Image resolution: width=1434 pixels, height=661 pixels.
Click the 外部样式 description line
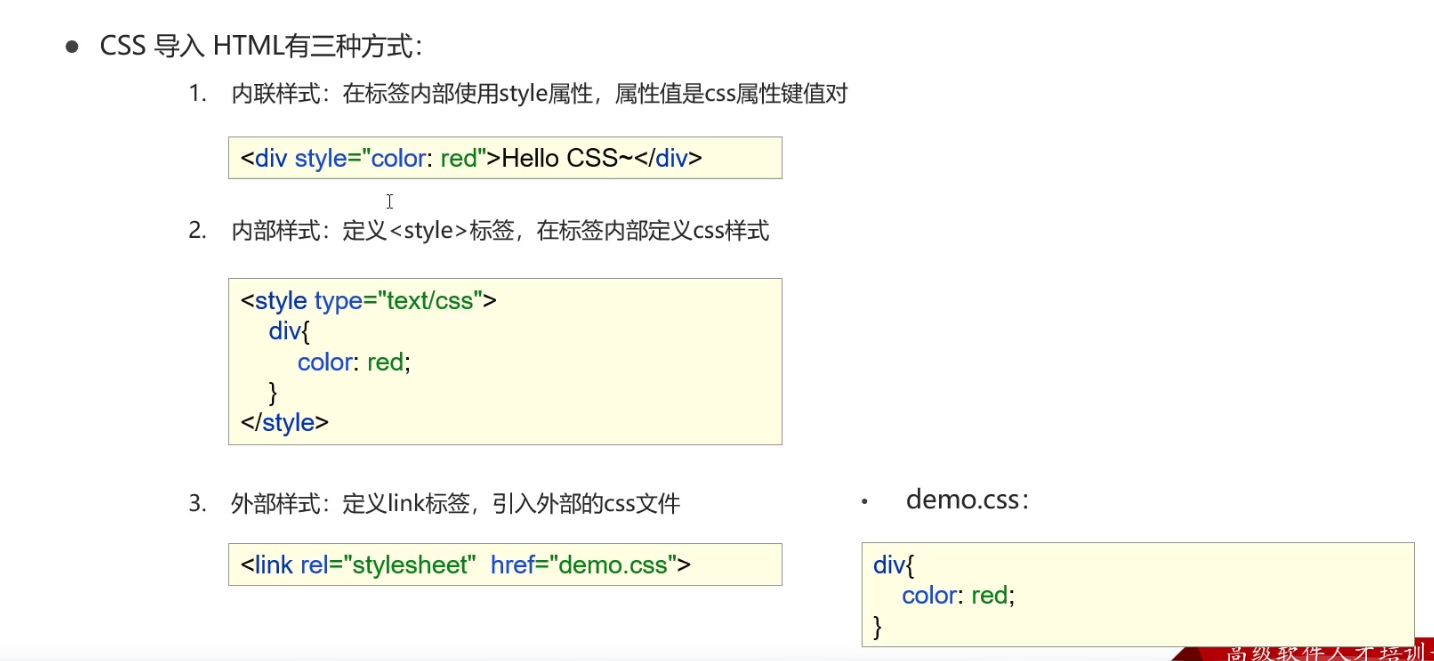click(x=455, y=504)
